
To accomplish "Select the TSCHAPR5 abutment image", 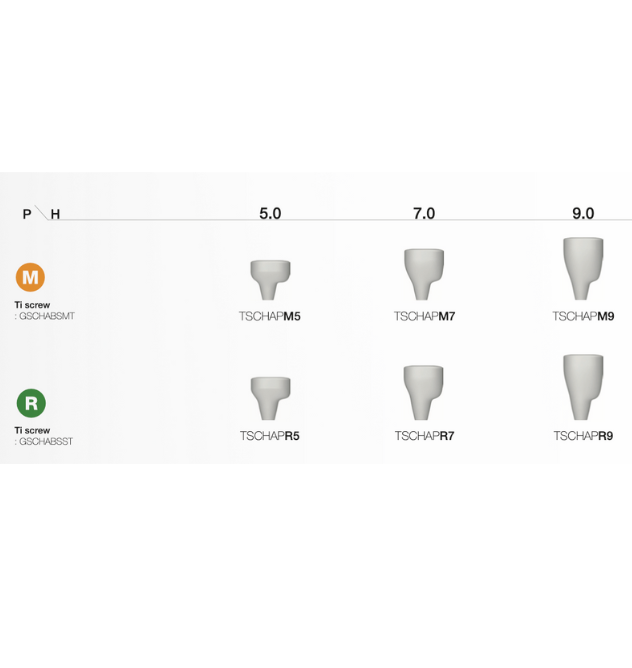I will (270, 398).
